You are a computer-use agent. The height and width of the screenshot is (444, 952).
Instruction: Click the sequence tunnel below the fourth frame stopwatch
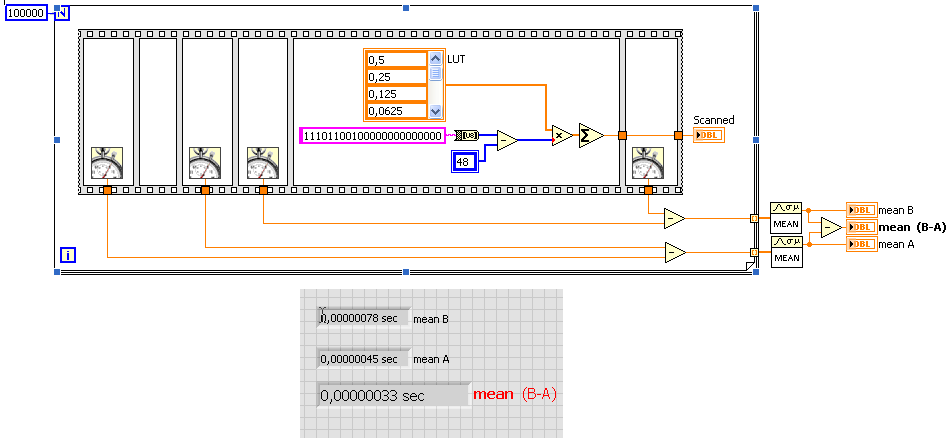click(263, 190)
